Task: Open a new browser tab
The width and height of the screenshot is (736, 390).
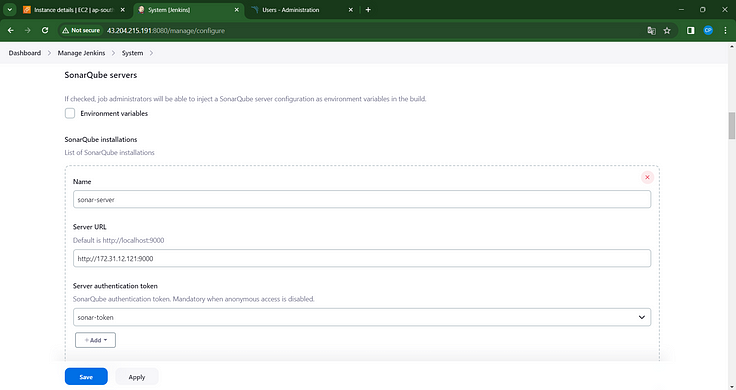Action: pos(368,9)
